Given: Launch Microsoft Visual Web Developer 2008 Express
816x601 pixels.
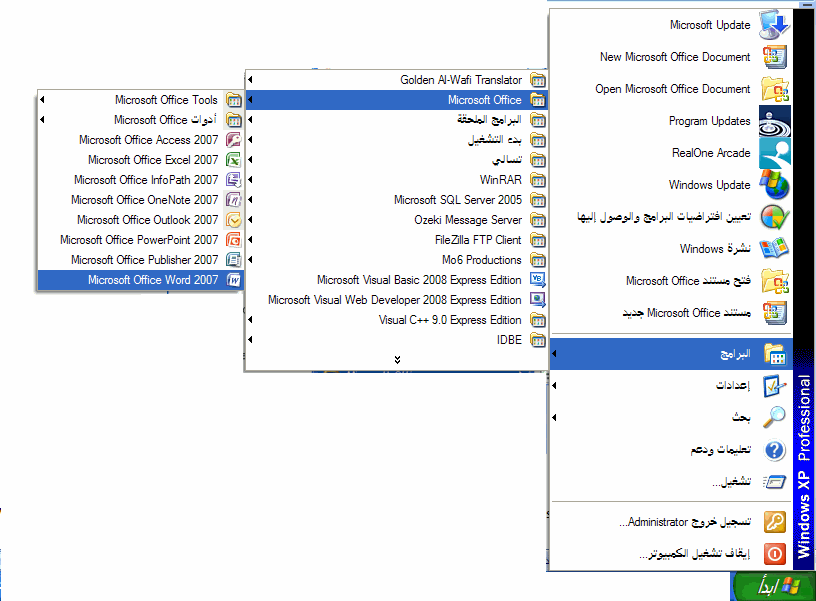Looking at the screenshot, I should (394, 300).
